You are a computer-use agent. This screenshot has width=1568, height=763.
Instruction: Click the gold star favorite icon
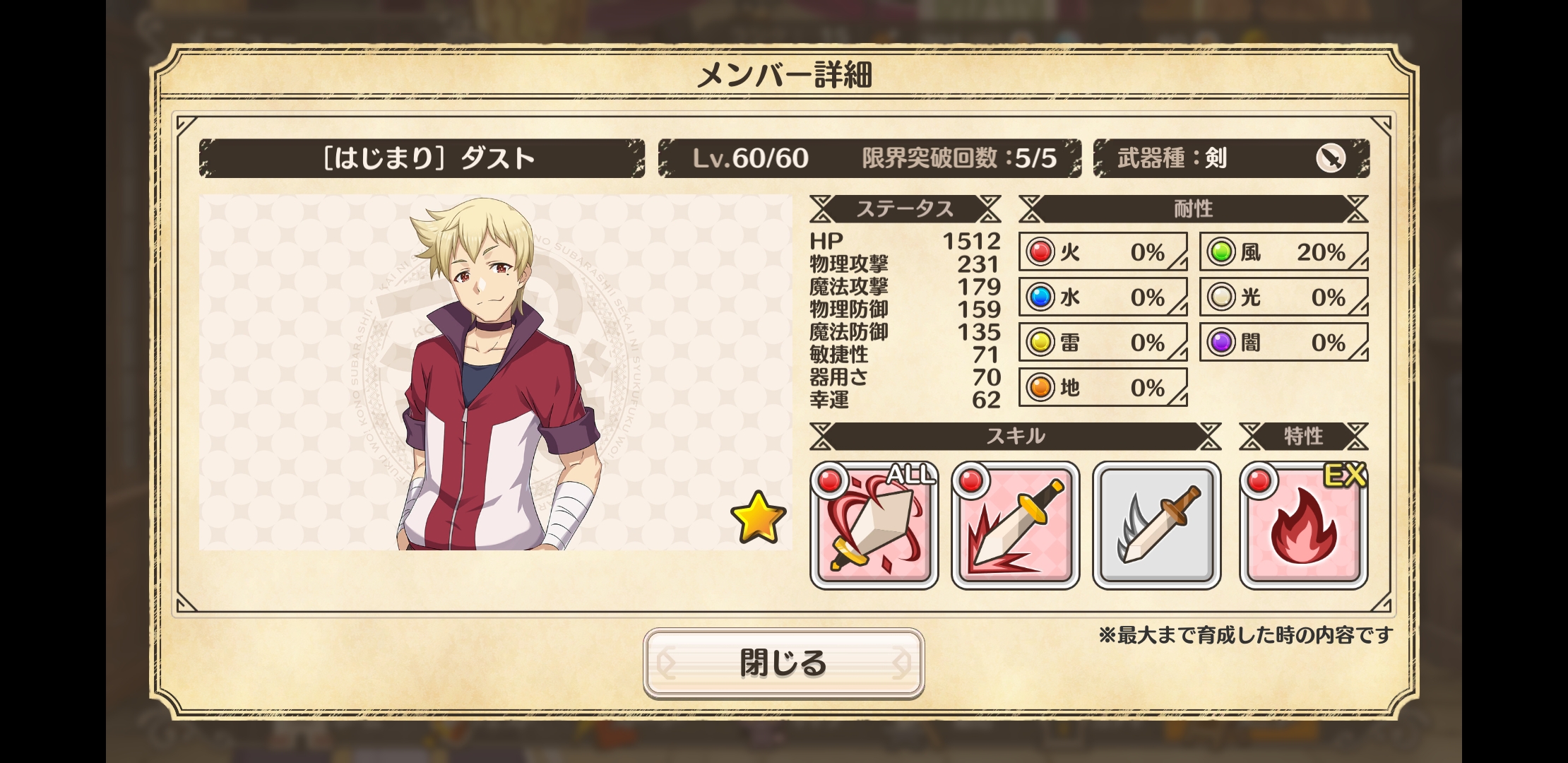coord(758,517)
